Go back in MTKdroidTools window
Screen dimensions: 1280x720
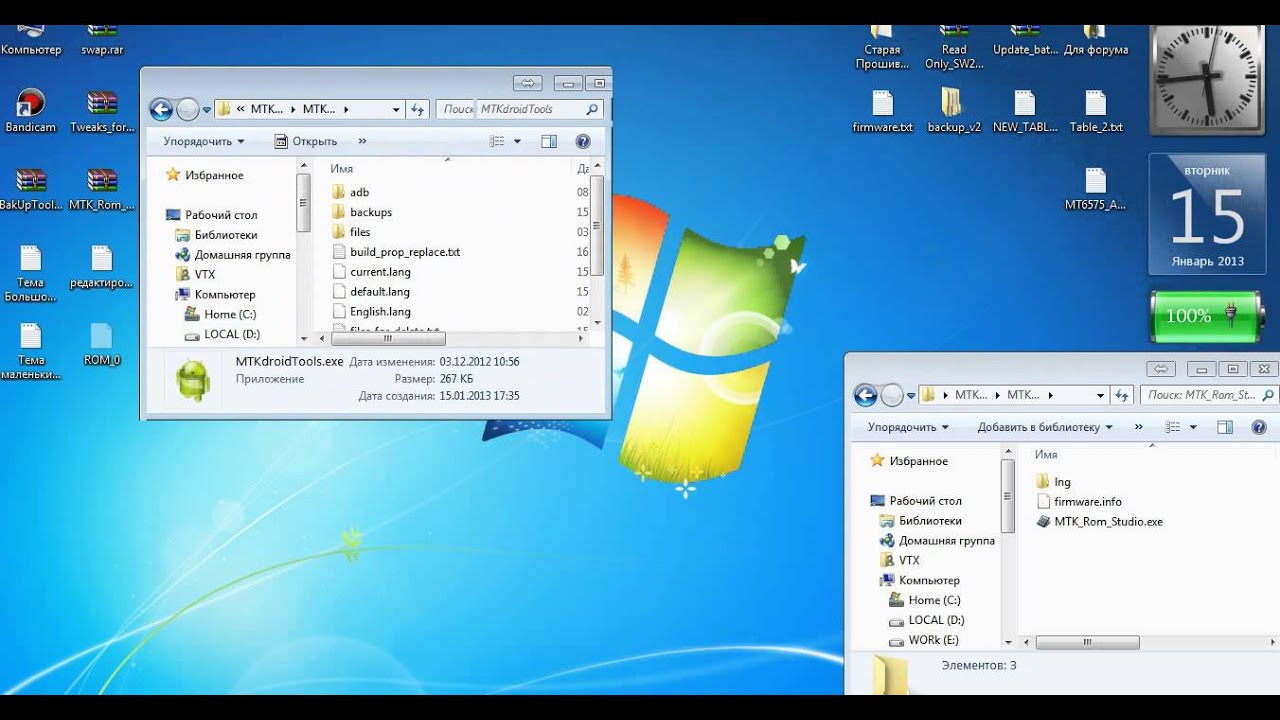click(x=161, y=110)
